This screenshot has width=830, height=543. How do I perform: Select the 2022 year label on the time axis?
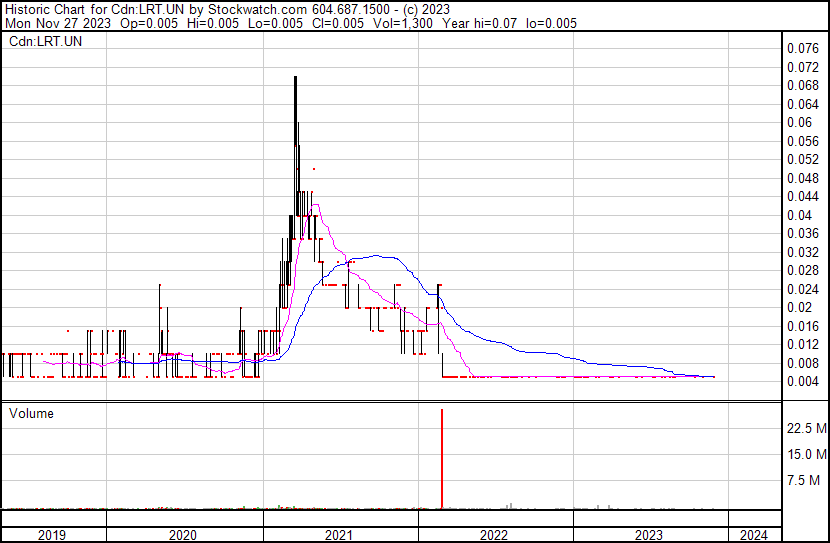click(495, 535)
